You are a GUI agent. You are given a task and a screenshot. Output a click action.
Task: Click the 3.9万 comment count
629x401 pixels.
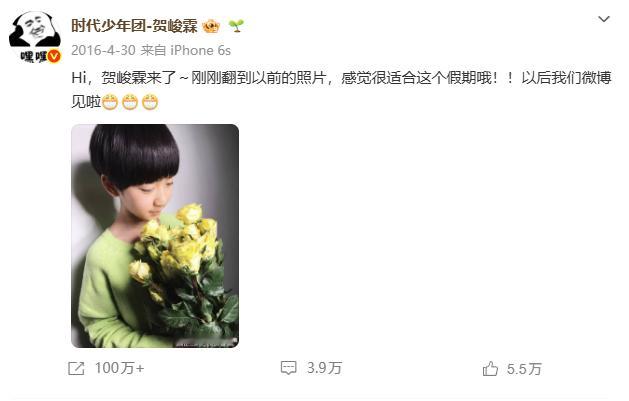coord(325,368)
